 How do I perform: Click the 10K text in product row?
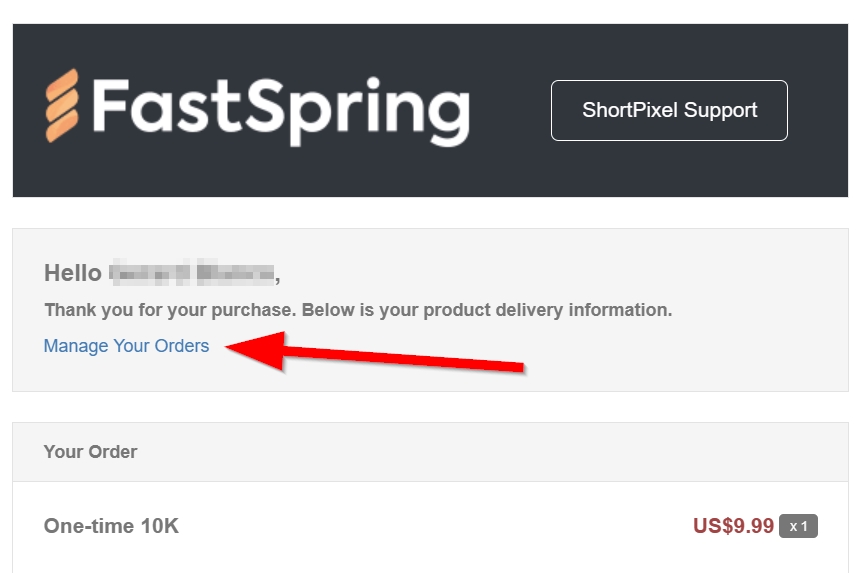tap(158, 526)
